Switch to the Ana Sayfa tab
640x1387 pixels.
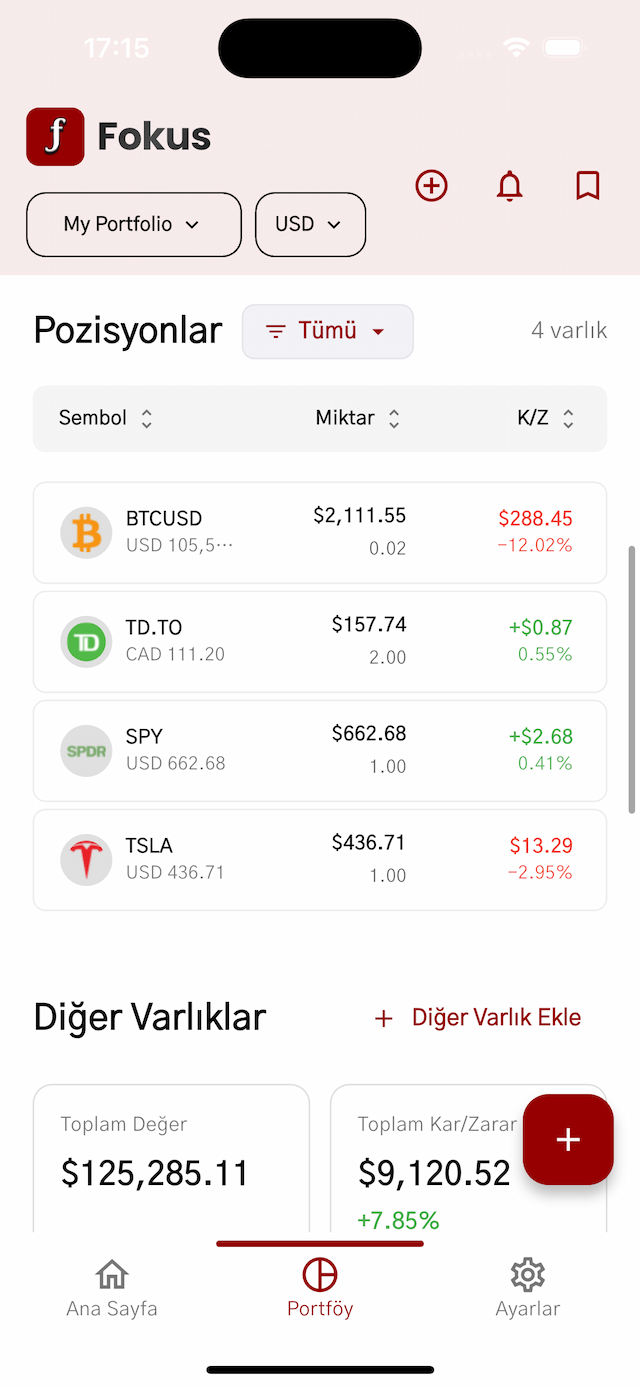click(x=111, y=1287)
